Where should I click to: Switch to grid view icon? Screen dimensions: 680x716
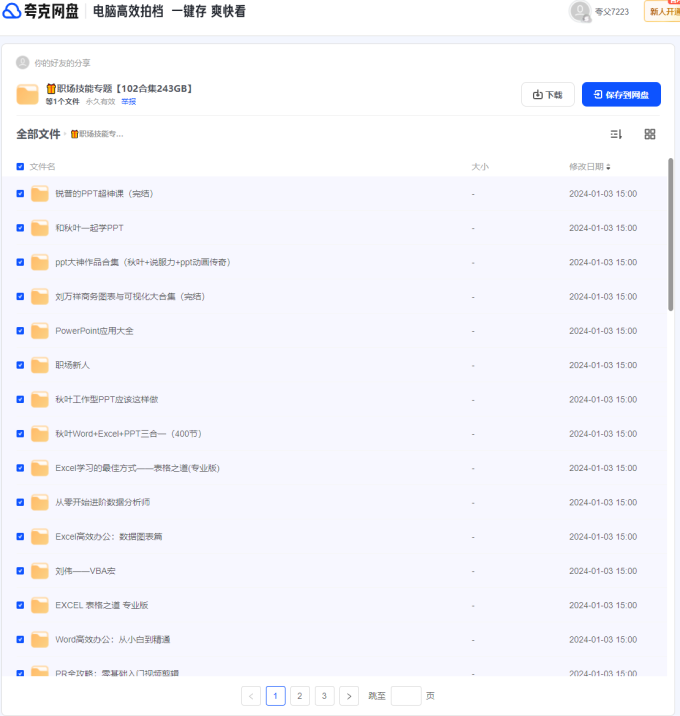tap(649, 134)
